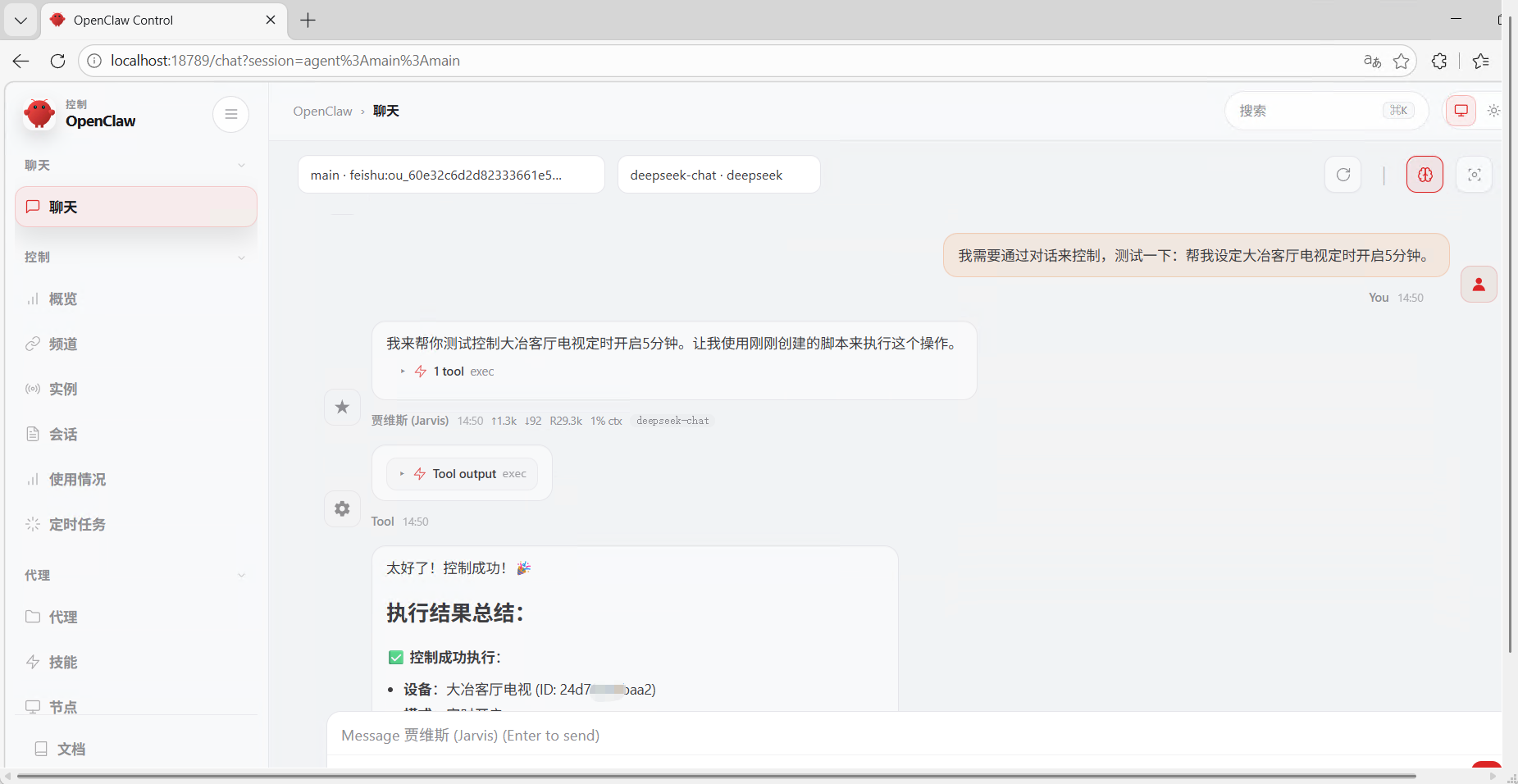This screenshot has height=784, width=1518.
Task: Toggle the brain thinking display button
Action: click(1425, 175)
